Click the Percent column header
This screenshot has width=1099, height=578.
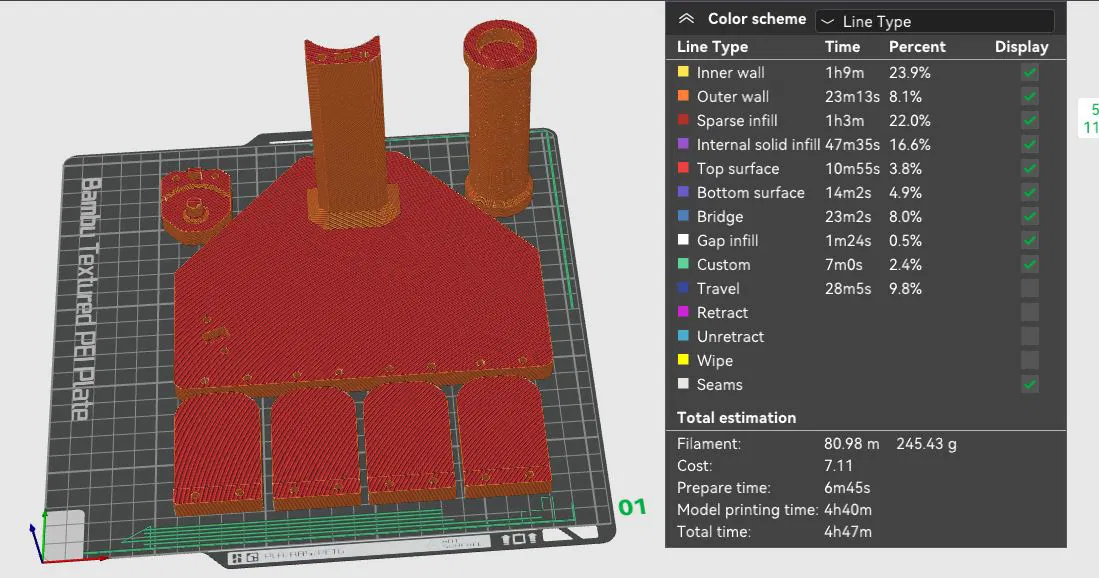pos(917,47)
